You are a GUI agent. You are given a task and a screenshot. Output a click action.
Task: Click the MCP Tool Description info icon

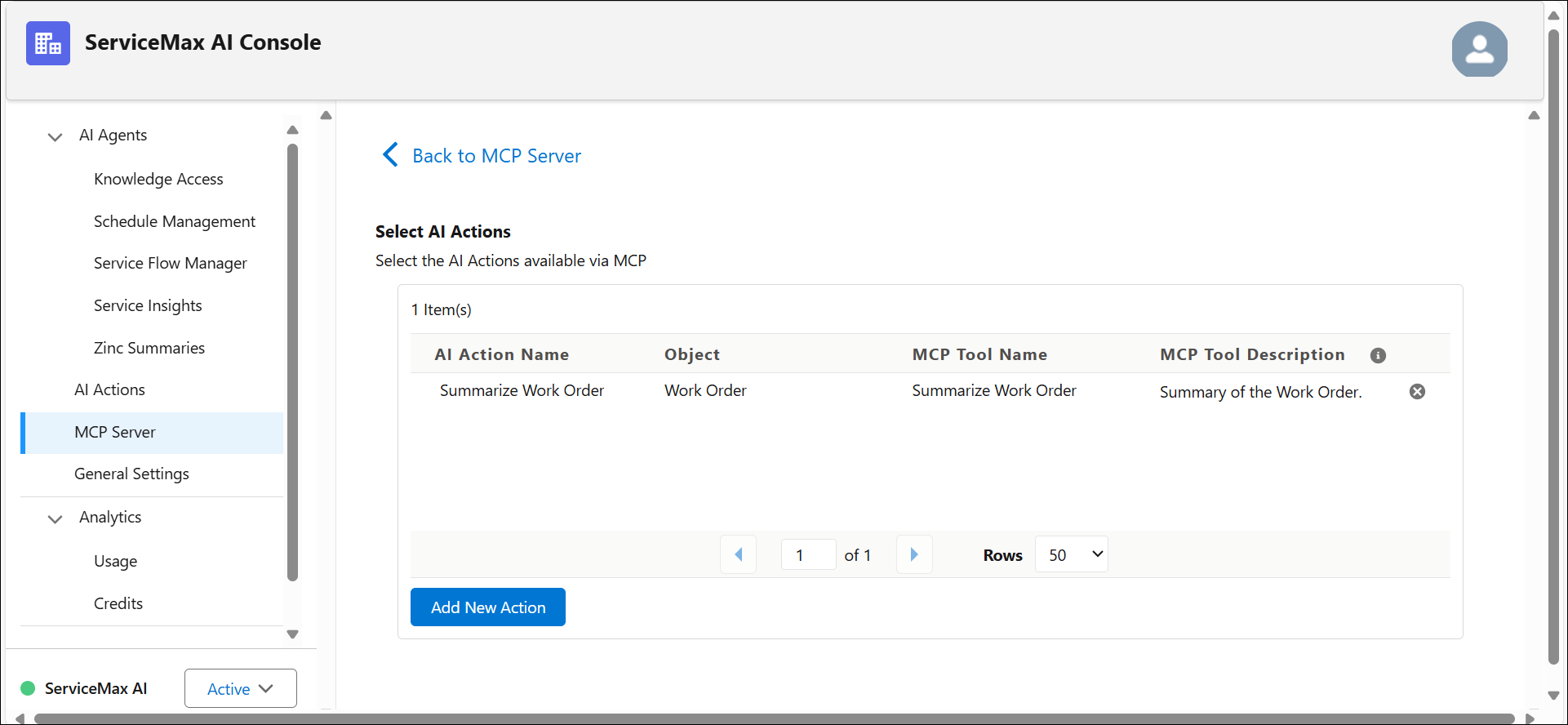pyautogui.click(x=1378, y=355)
